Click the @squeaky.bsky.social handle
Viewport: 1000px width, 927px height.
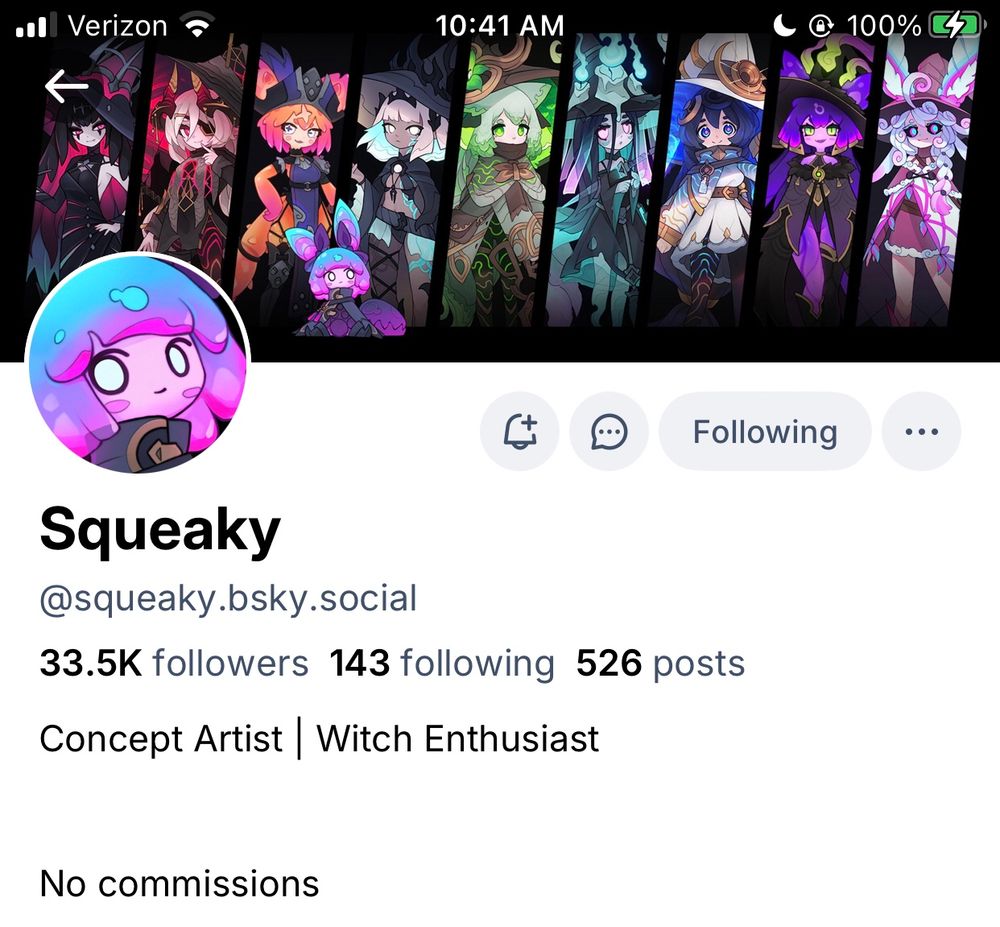tap(228, 599)
